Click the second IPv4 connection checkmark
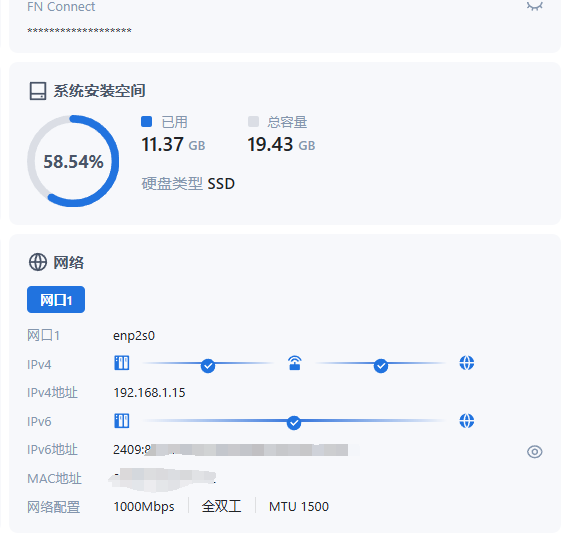573x540 pixels. pyautogui.click(x=381, y=366)
